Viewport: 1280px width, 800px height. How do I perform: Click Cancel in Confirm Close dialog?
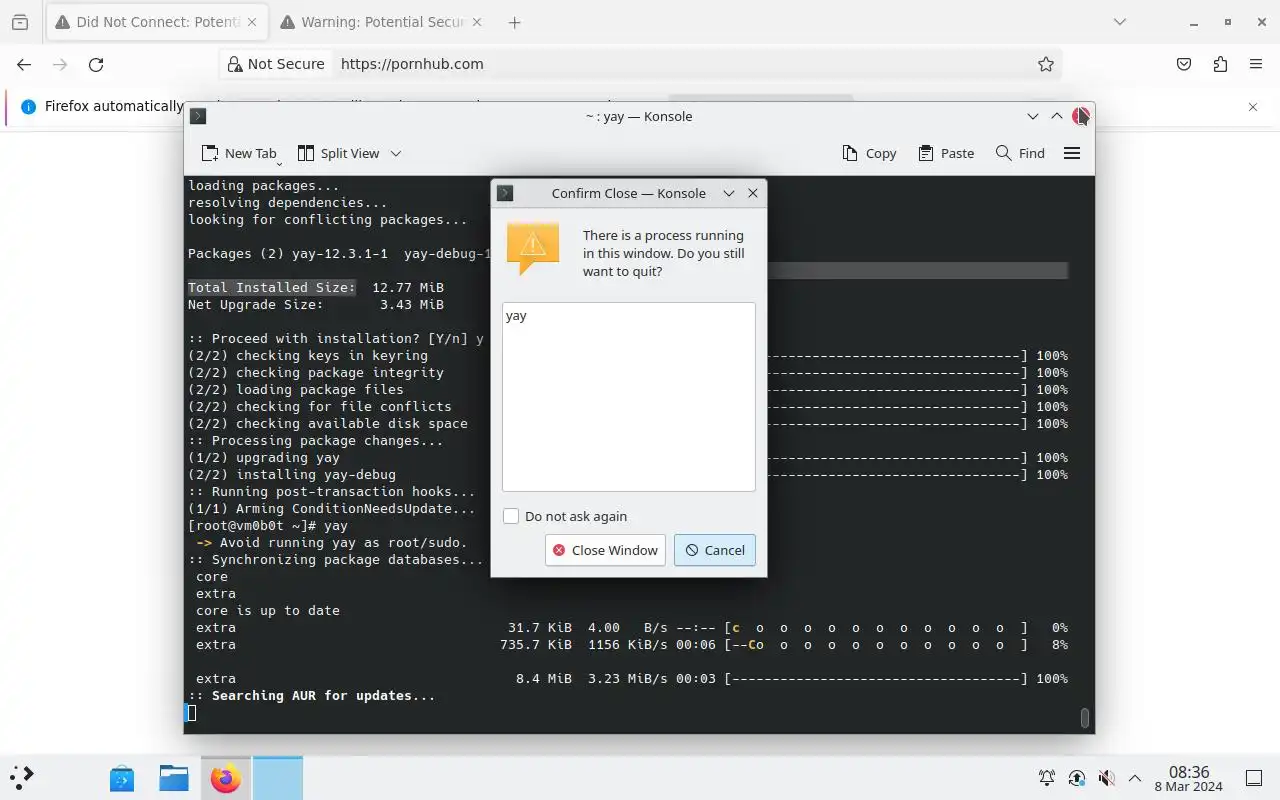point(715,550)
